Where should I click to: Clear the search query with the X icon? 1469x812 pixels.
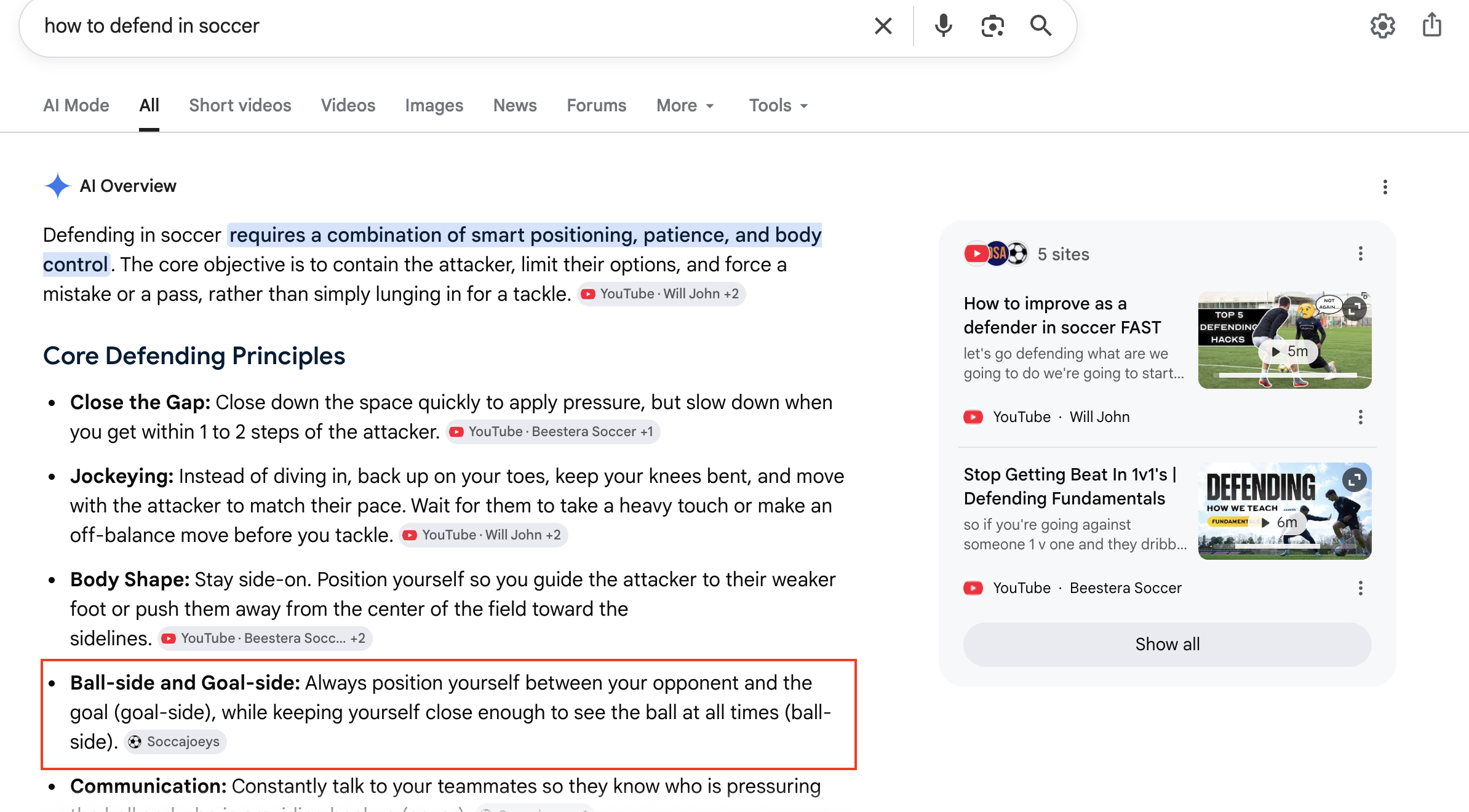point(883,26)
